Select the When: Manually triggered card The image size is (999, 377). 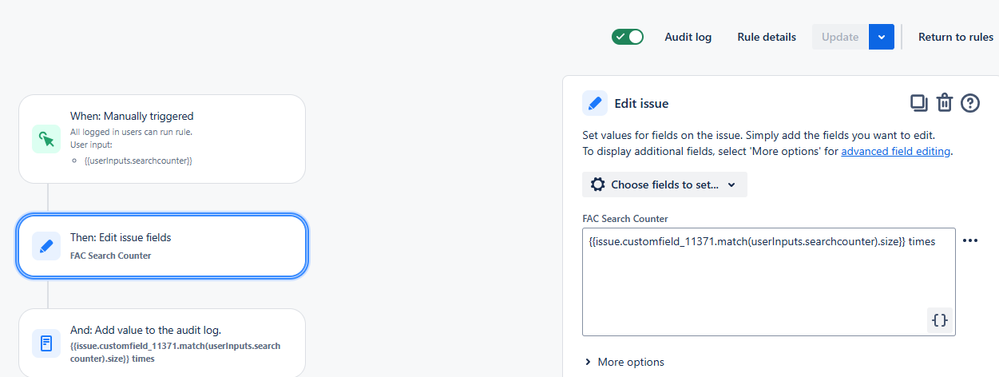162,139
